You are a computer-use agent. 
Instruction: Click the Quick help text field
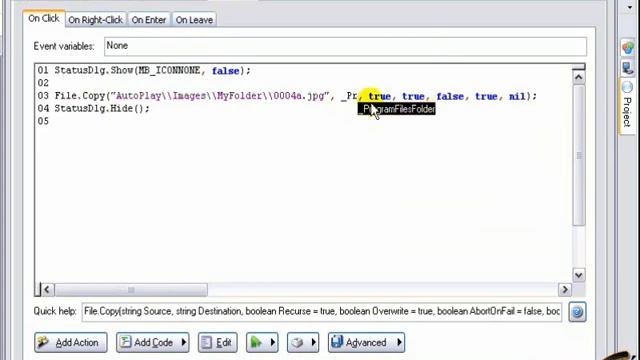click(322, 312)
